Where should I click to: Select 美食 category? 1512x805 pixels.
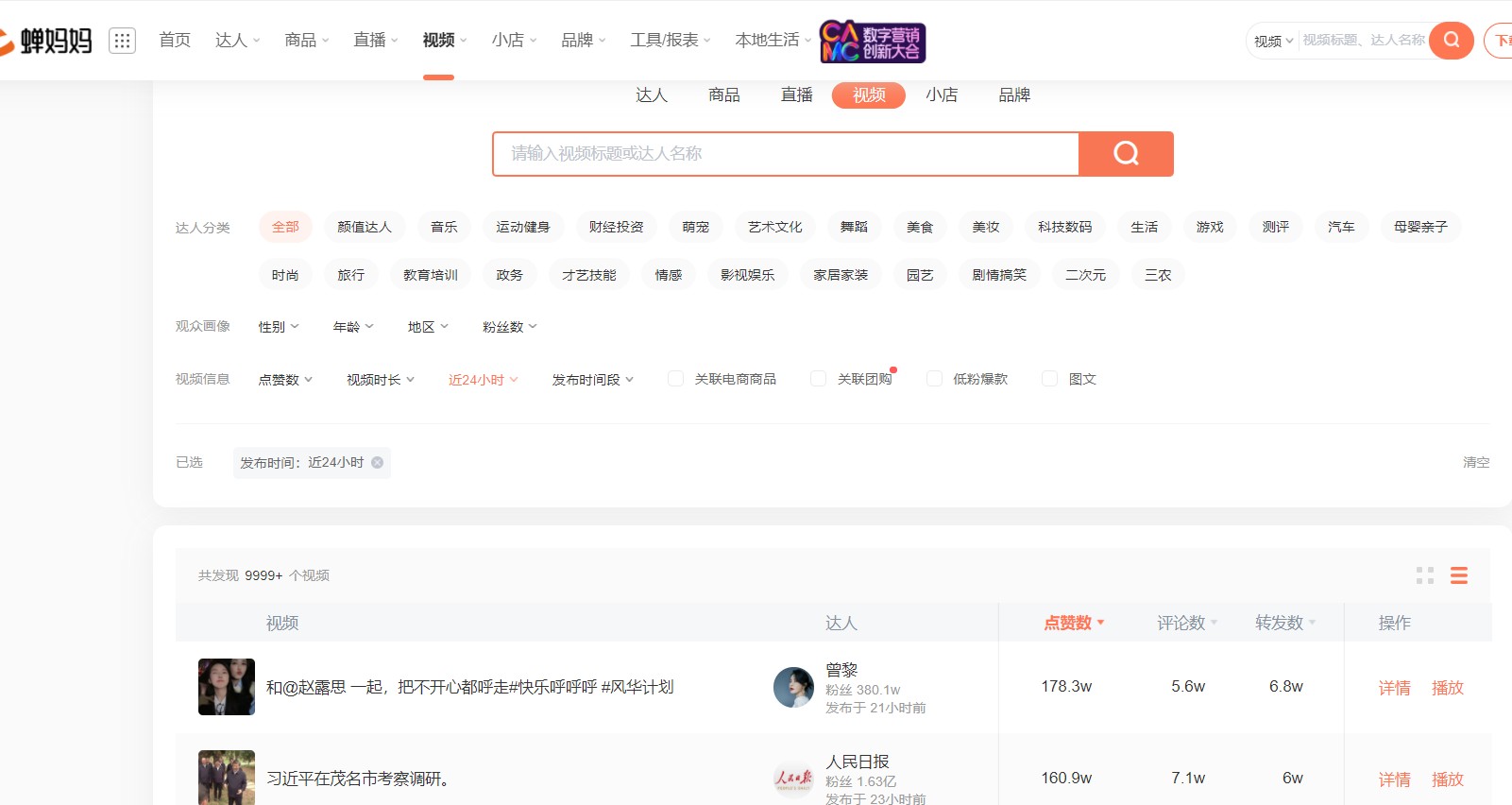pyautogui.click(x=920, y=227)
